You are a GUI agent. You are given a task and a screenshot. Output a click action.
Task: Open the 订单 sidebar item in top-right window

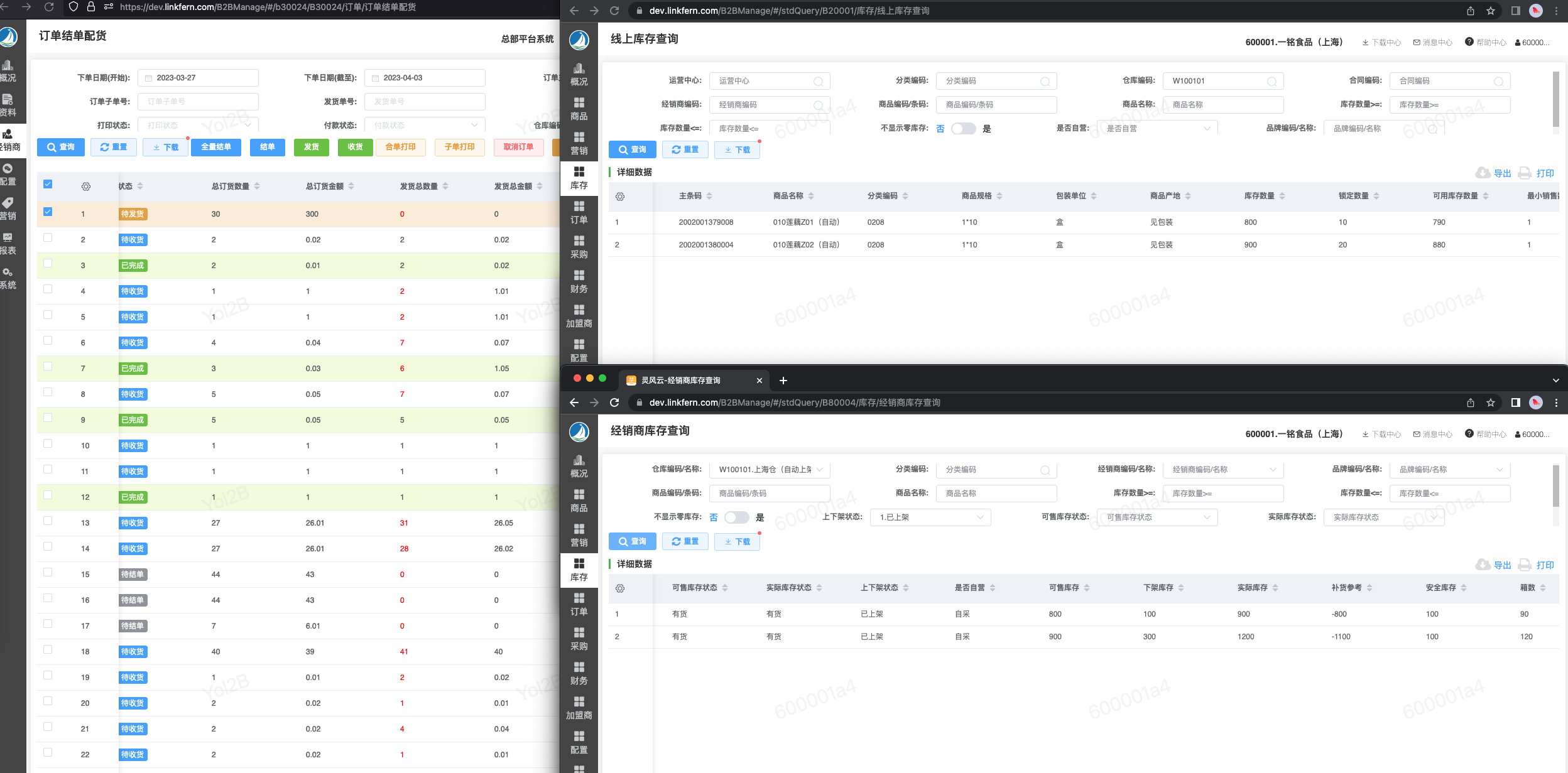tap(579, 212)
